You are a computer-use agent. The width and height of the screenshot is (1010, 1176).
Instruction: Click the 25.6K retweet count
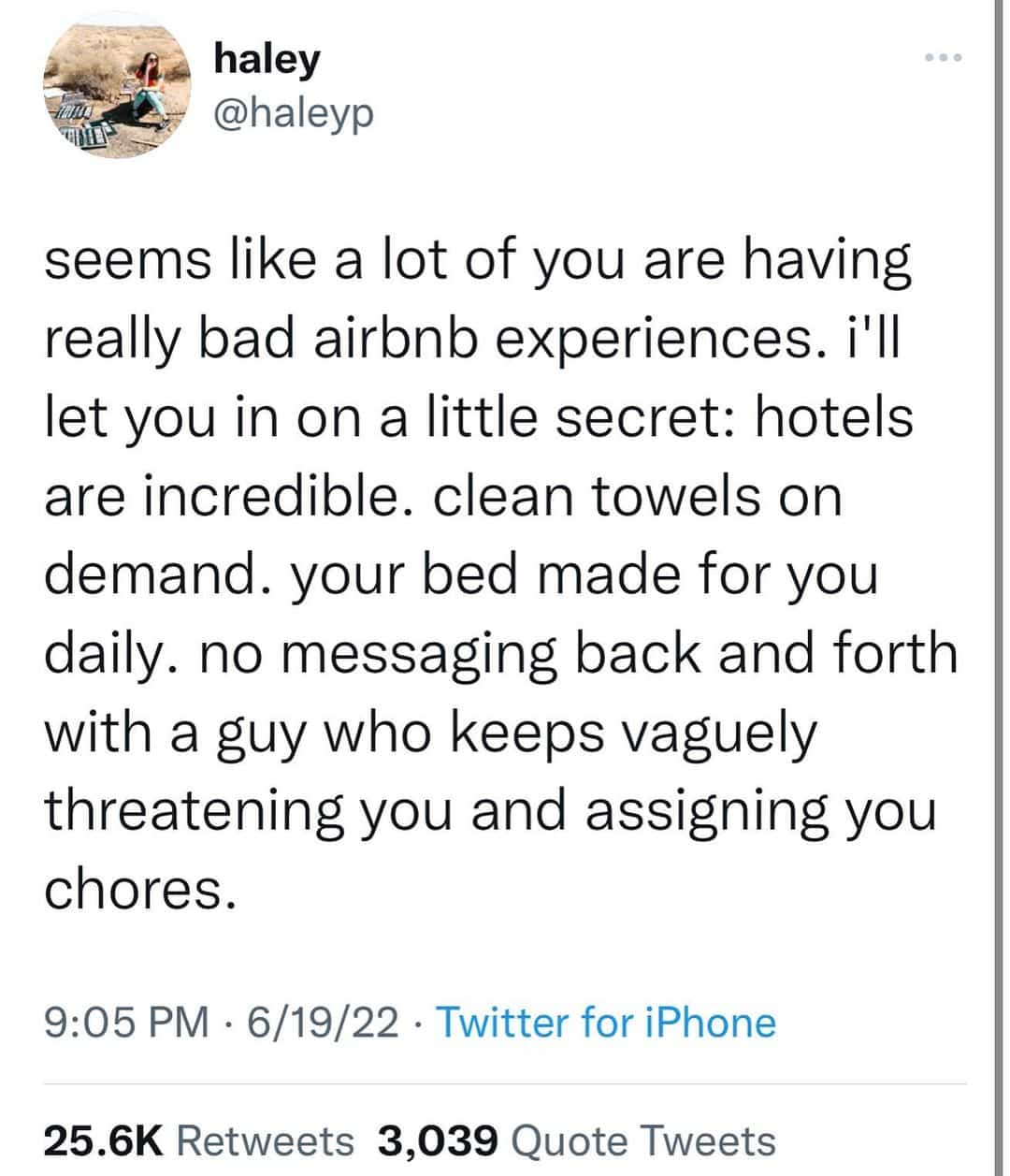[103, 1140]
